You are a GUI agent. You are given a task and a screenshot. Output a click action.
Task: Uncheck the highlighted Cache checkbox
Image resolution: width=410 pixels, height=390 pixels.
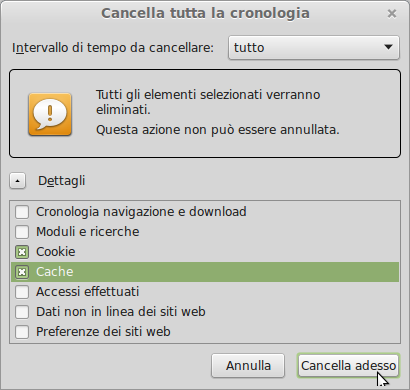22,272
